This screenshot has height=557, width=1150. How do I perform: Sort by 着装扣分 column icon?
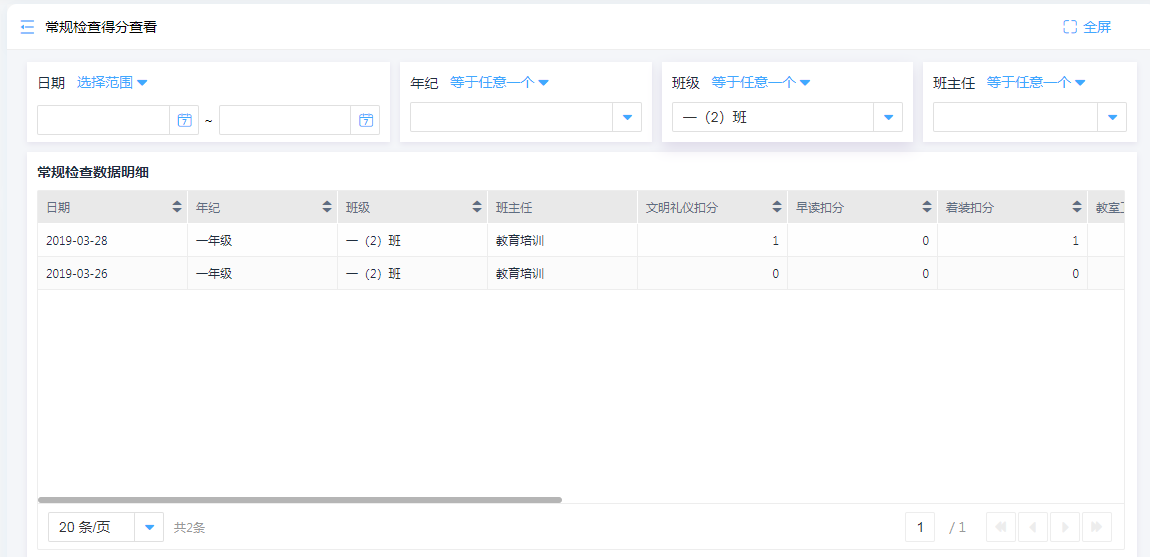pos(1077,207)
